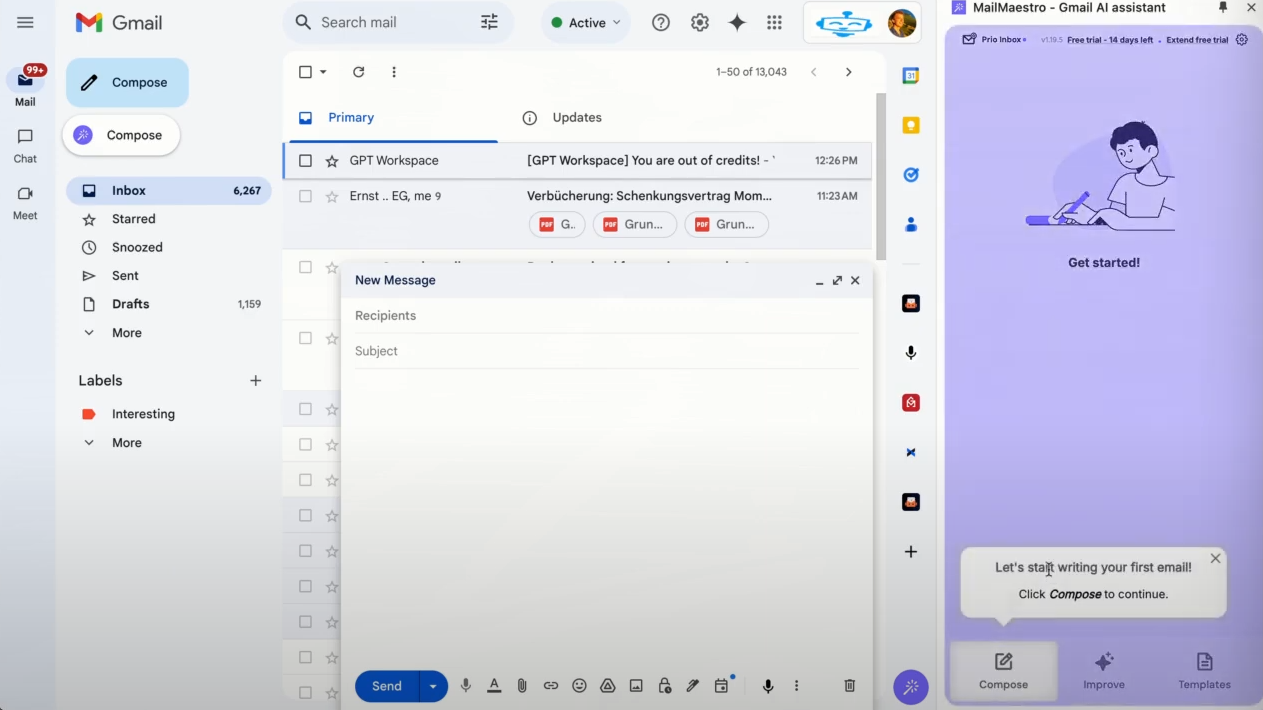Open more options in compose toolbar
Image resolution: width=1263 pixels, height=710 pixels.
click(796, 686)
